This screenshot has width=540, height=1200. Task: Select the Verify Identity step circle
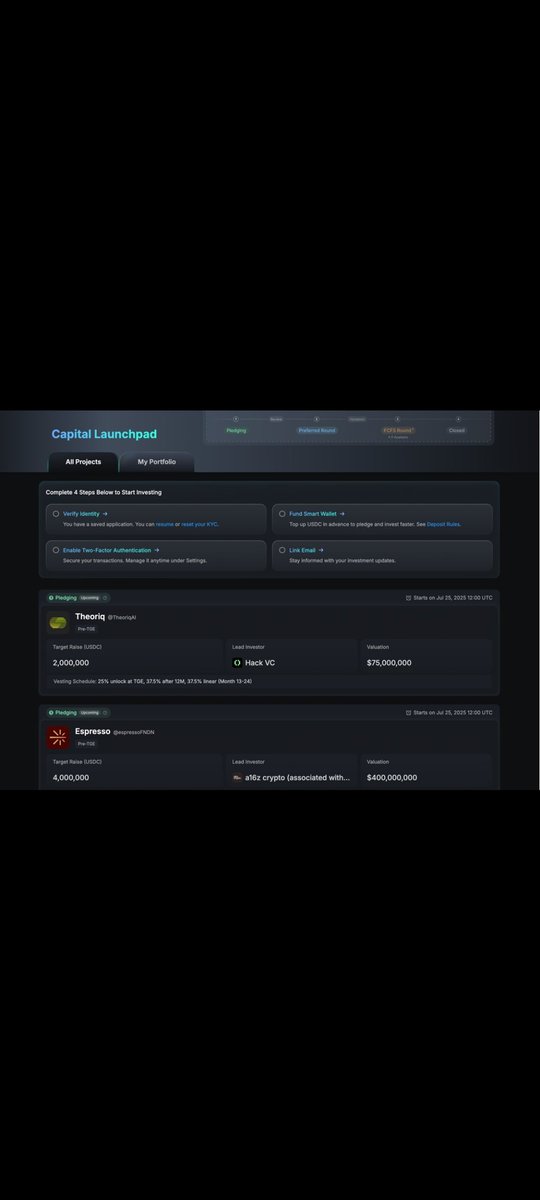pyautogui.click(x=56, y=514)
